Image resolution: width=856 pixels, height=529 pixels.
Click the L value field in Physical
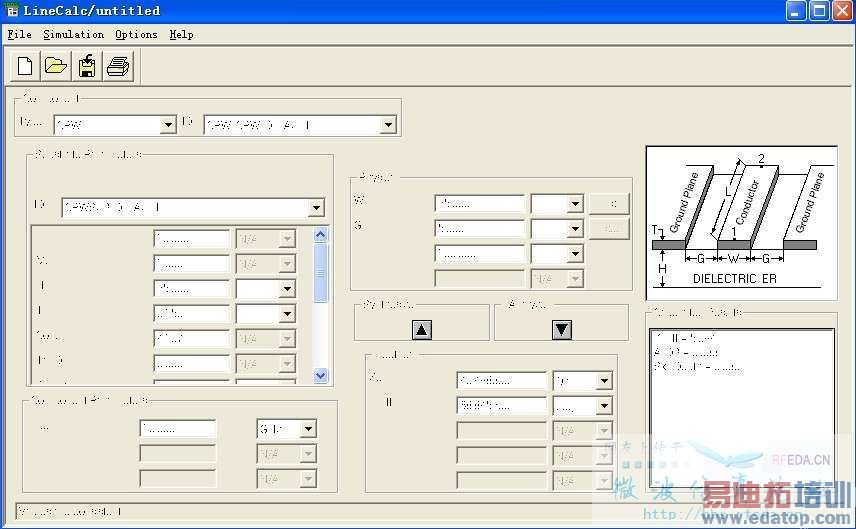pyautogui.click(x=480, y=254)
